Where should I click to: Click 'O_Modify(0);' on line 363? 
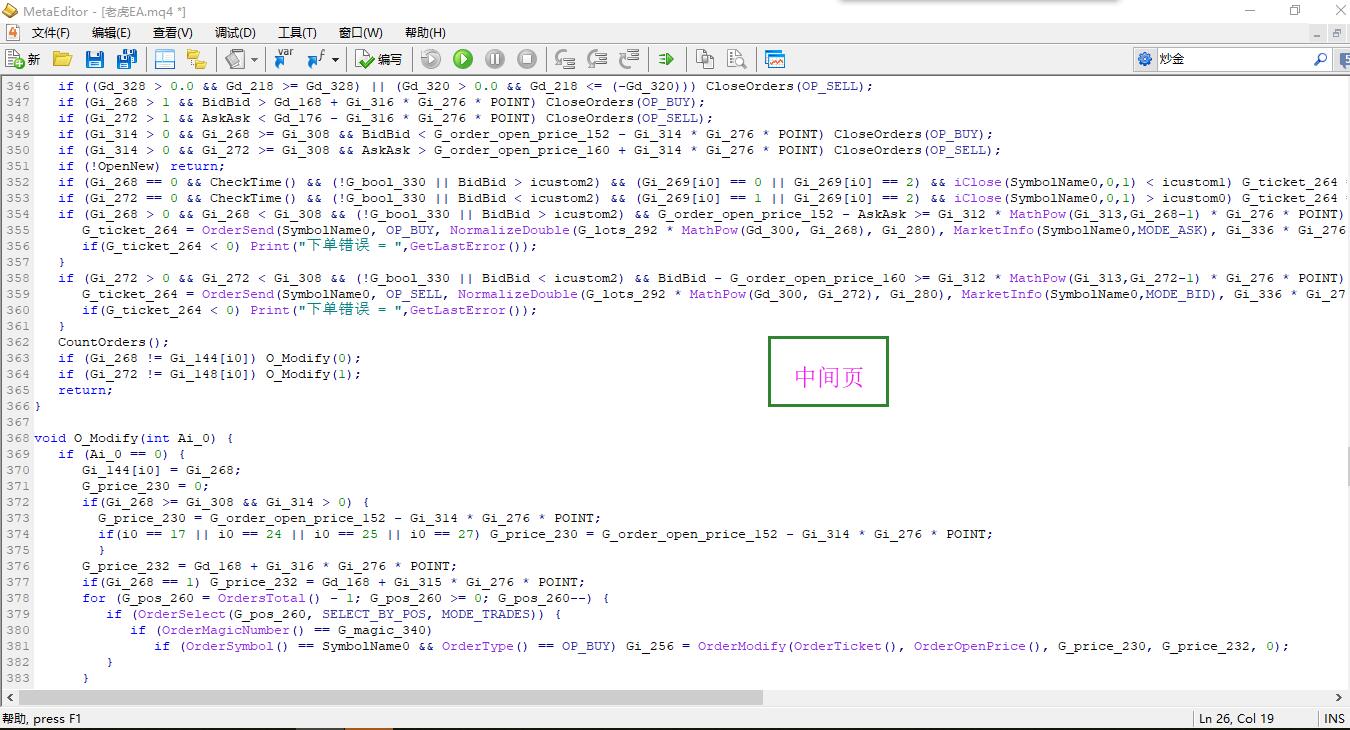pos(313,358)
